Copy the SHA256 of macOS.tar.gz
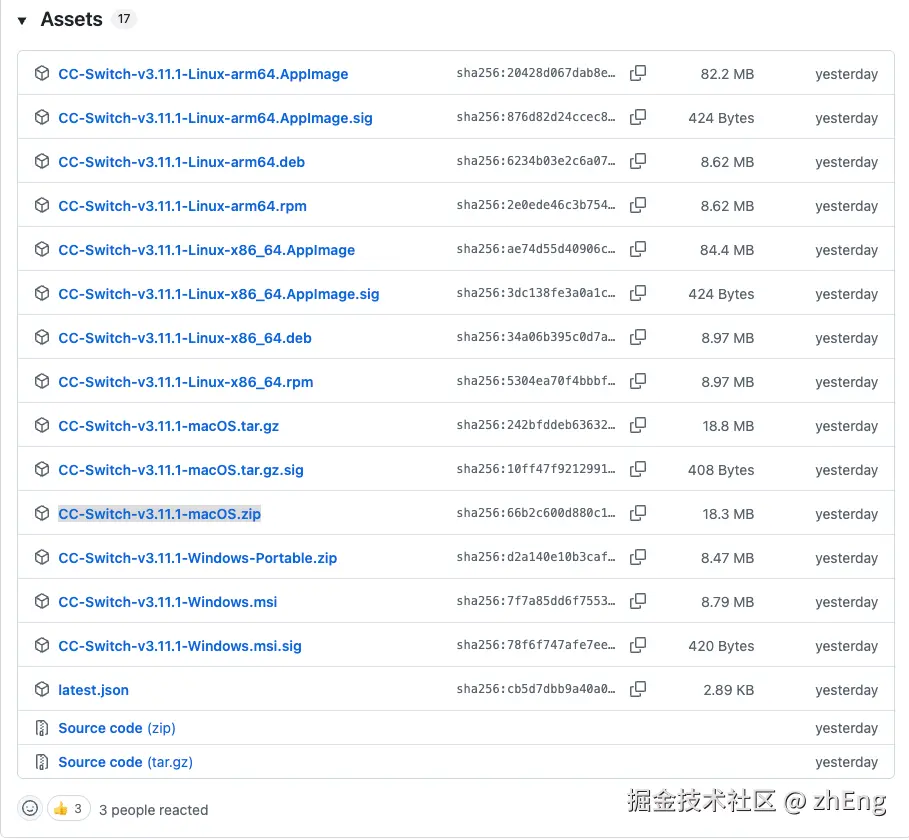Screen dimensions: 909x840 click(x=638, y=426)
